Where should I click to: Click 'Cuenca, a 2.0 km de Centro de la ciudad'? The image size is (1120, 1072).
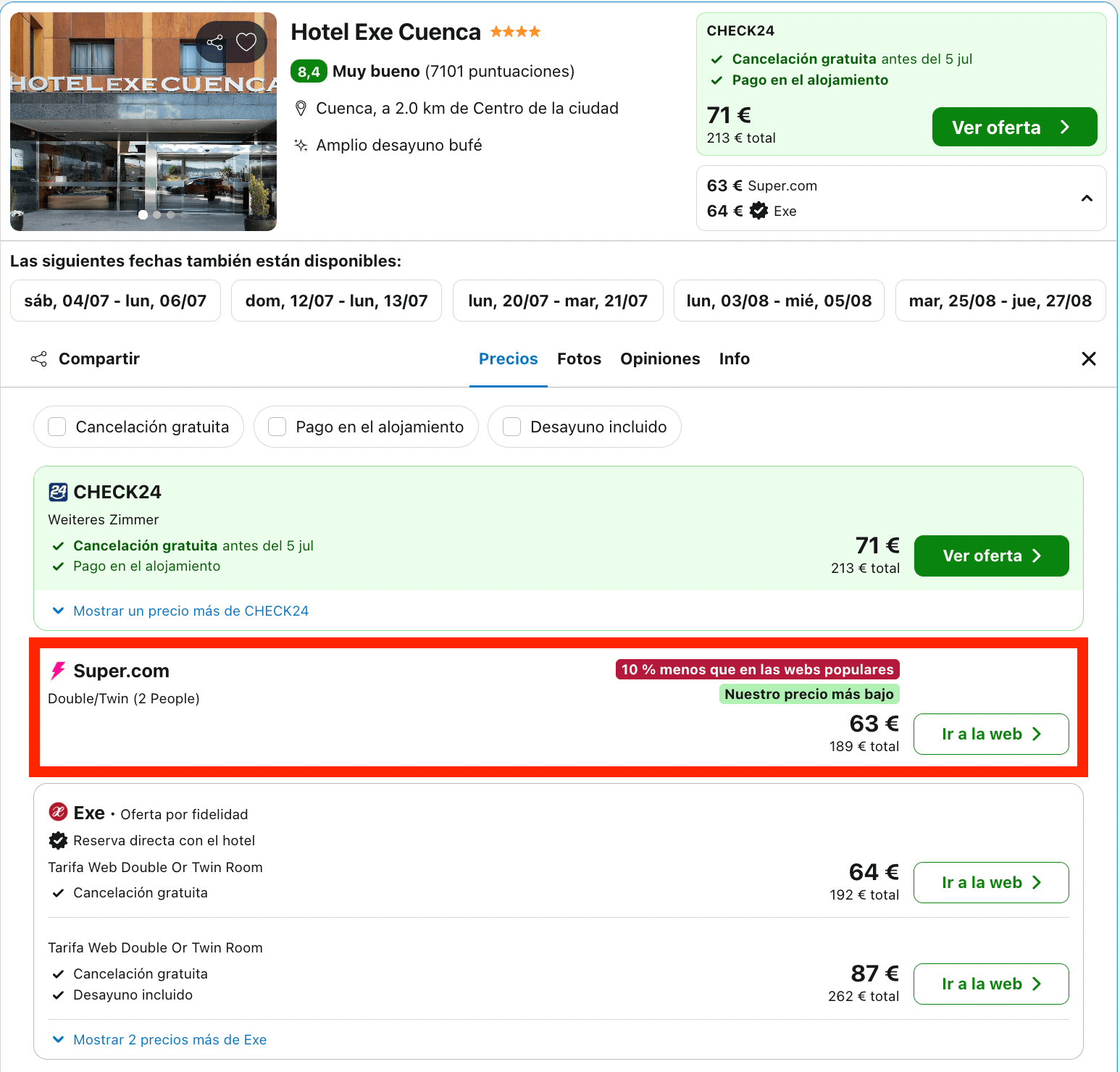(467, 108)
